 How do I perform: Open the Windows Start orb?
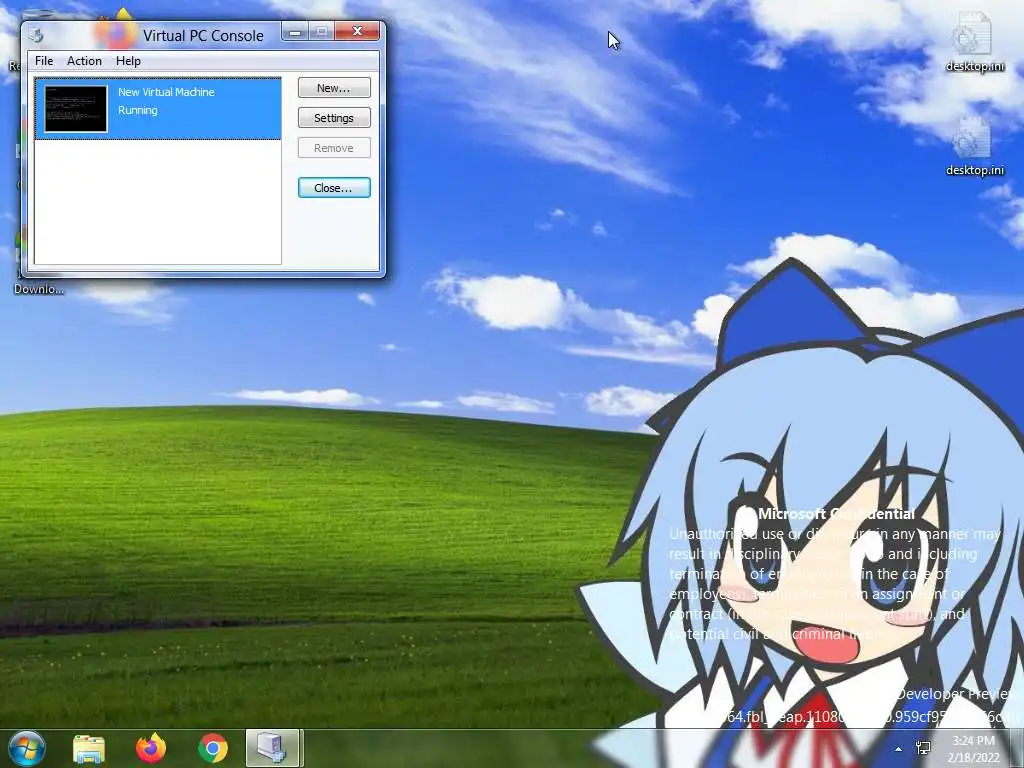(27, 748)
